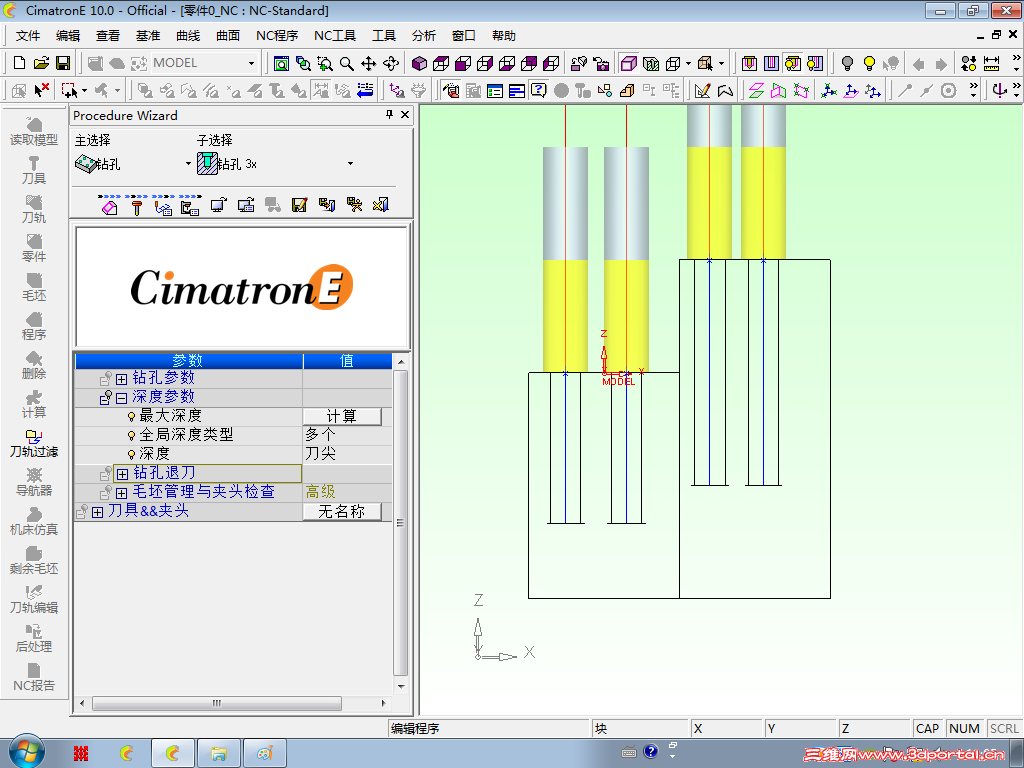The width and height of the screenshot is (1024, 768).
Task: Click the lock icon beside 毛坯管理与夹头检查
Action: click(x=106, y=492)
